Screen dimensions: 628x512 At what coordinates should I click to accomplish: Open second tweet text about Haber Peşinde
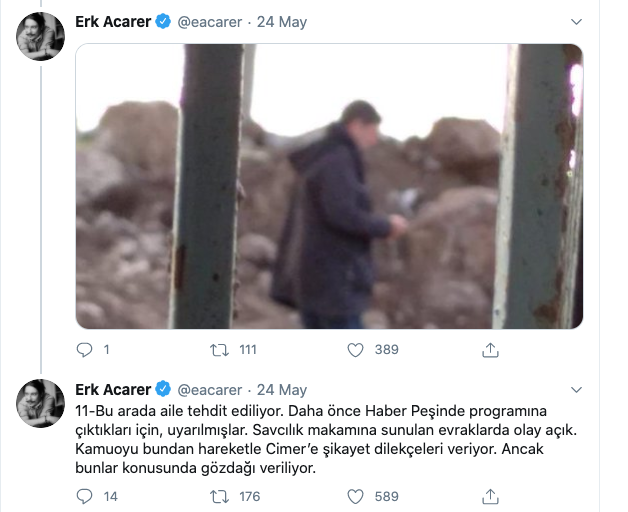[x=326, y=439]
